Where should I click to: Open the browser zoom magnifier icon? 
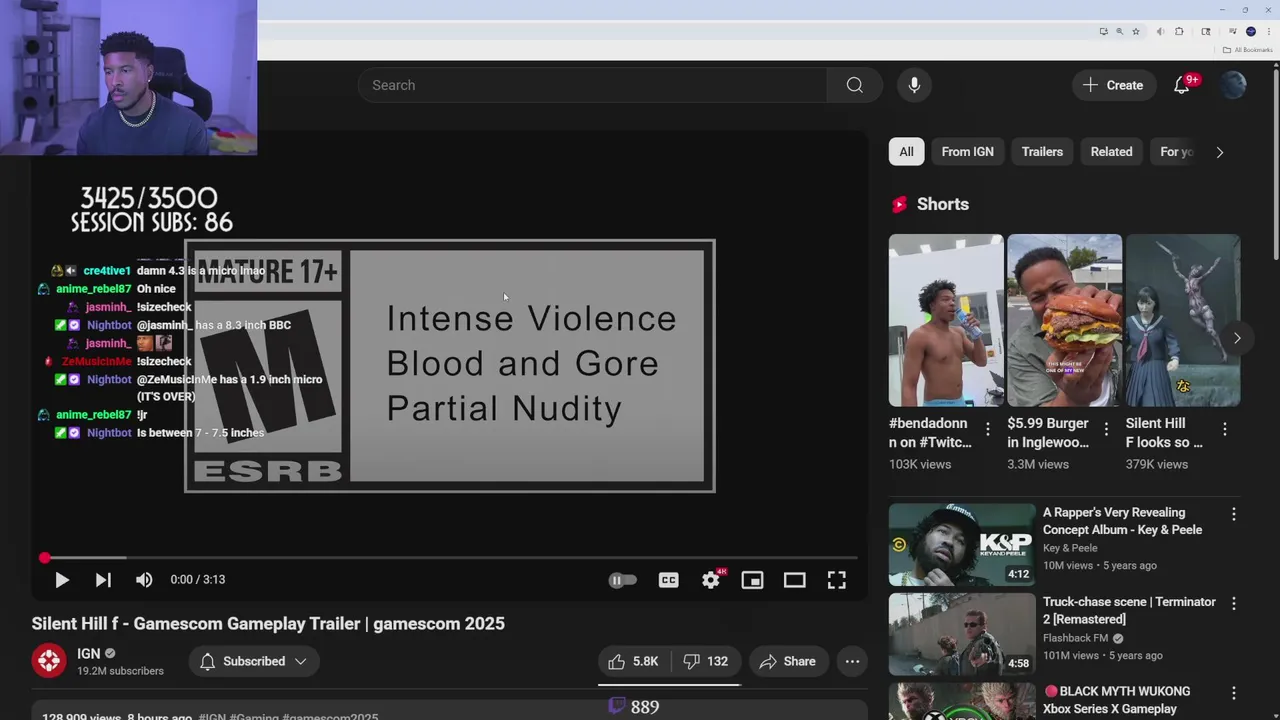(x=1119, y=32)
